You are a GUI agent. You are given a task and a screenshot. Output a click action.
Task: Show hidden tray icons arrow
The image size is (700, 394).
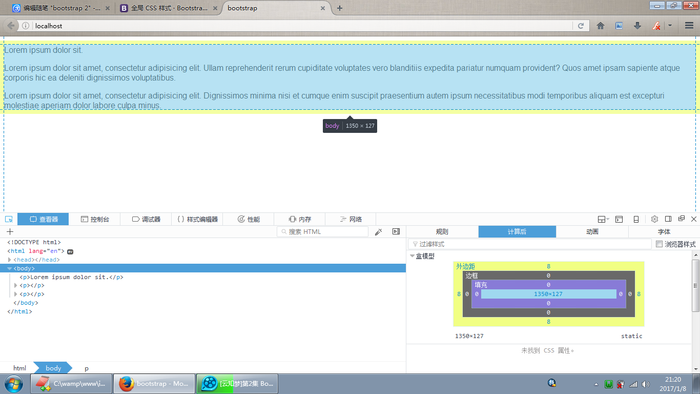point(596,384)
